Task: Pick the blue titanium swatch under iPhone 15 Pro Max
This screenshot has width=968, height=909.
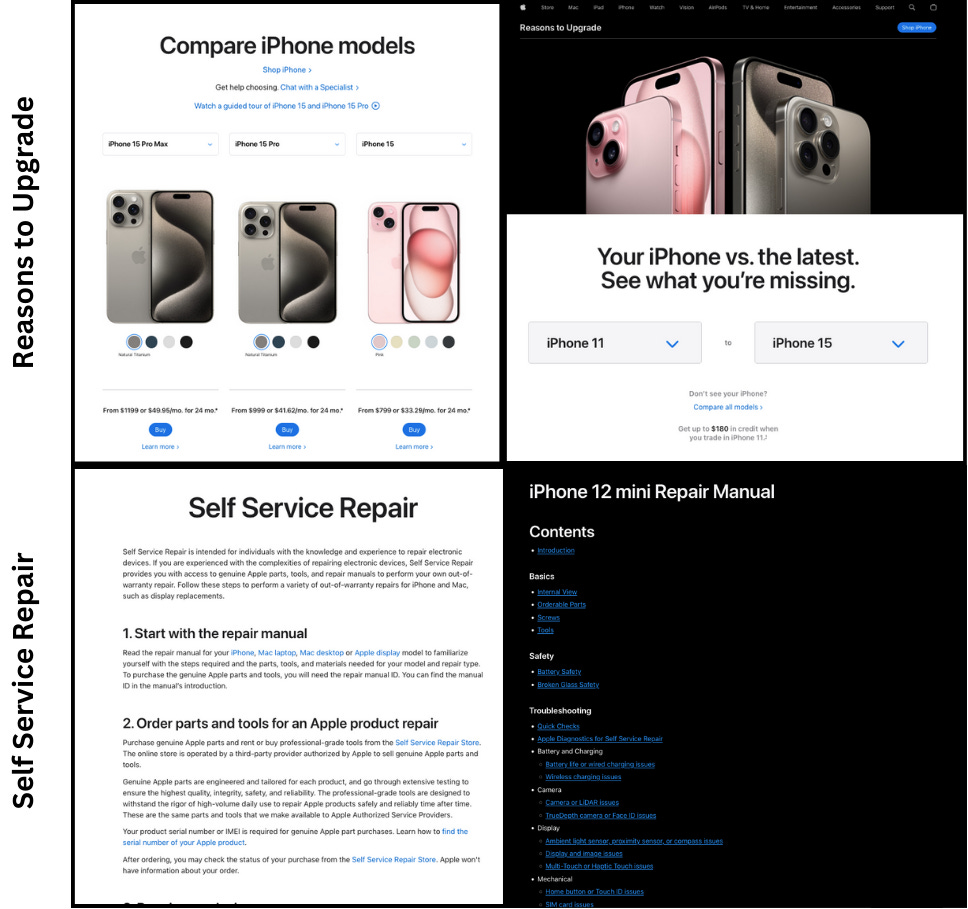Action: click(x=151, y=341)
